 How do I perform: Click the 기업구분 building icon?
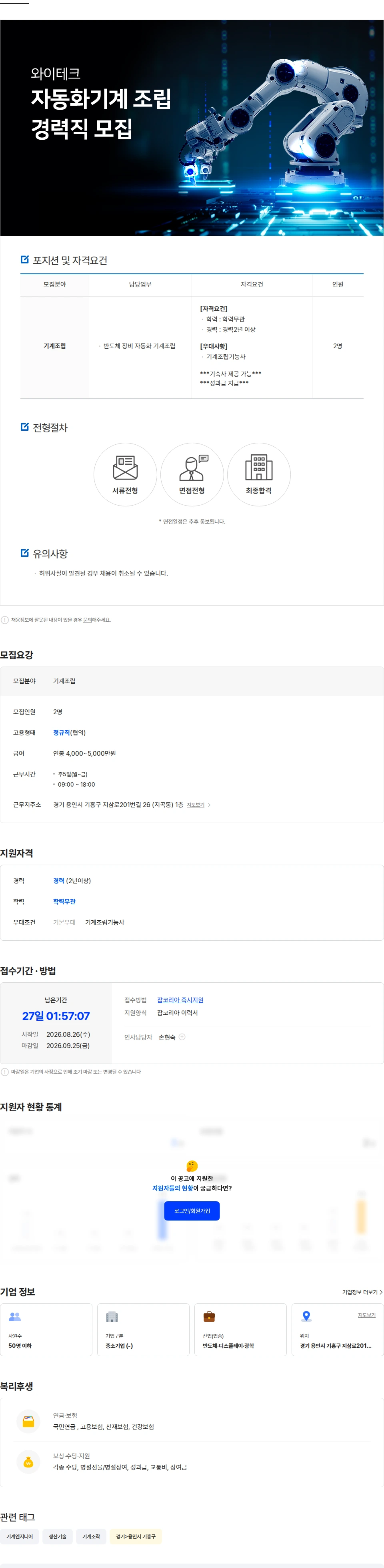(112, 1316)
